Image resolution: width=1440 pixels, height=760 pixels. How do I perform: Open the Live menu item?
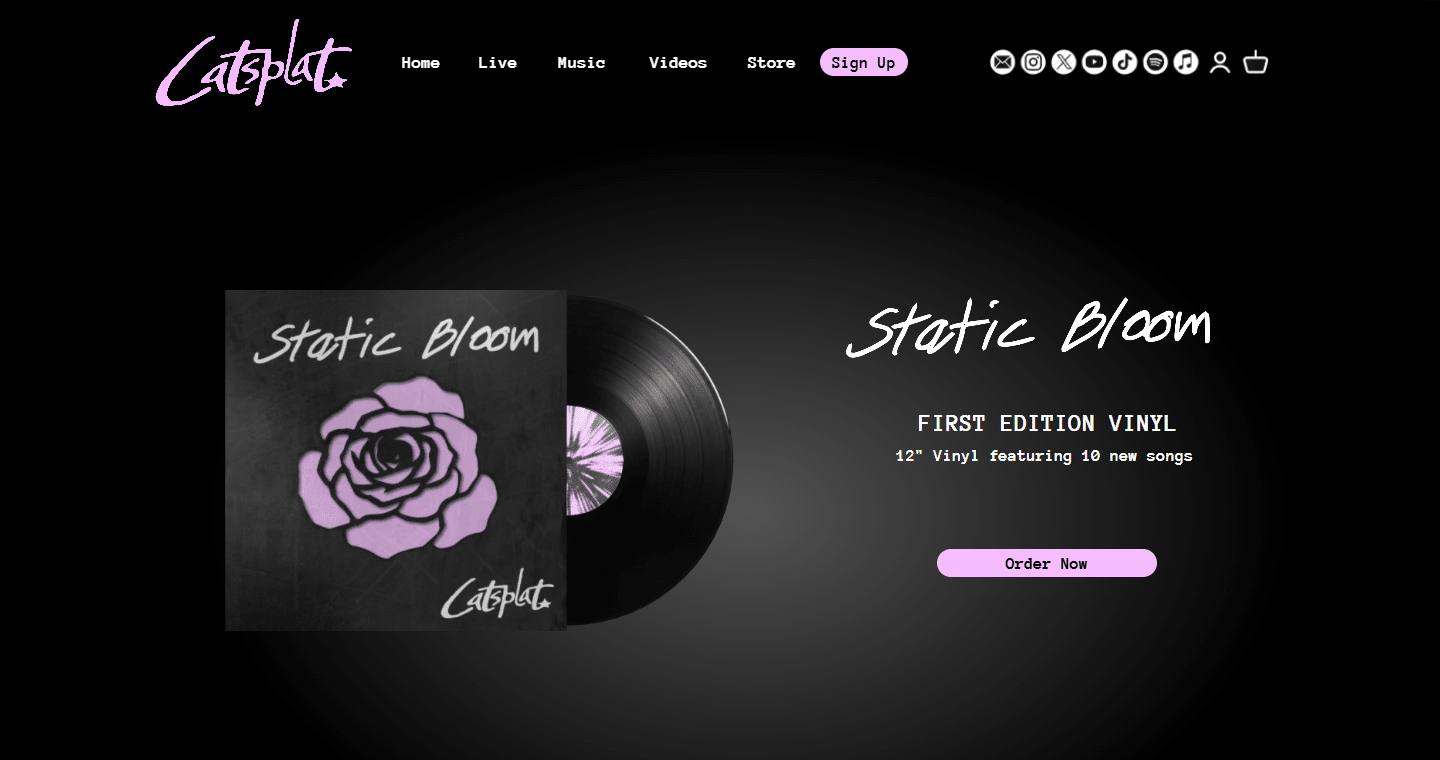point(497,63)
